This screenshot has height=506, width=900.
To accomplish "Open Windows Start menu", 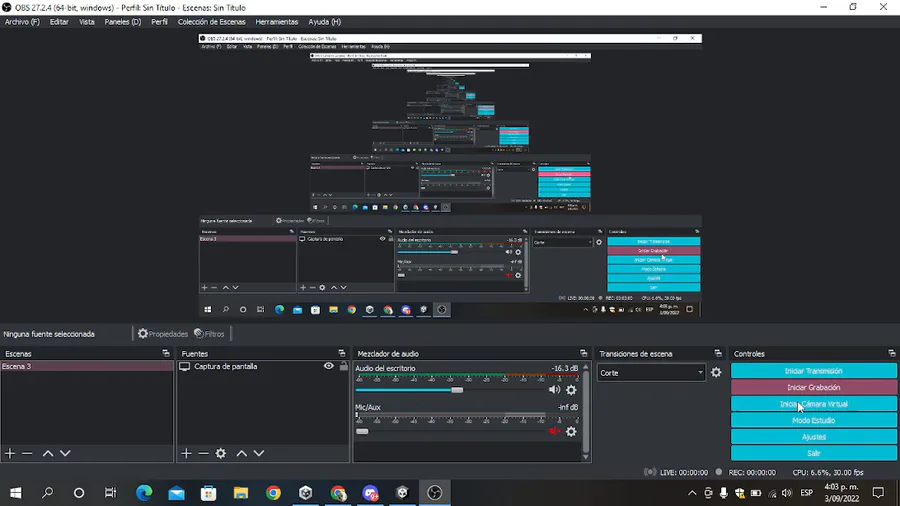I will coord(15,493).
